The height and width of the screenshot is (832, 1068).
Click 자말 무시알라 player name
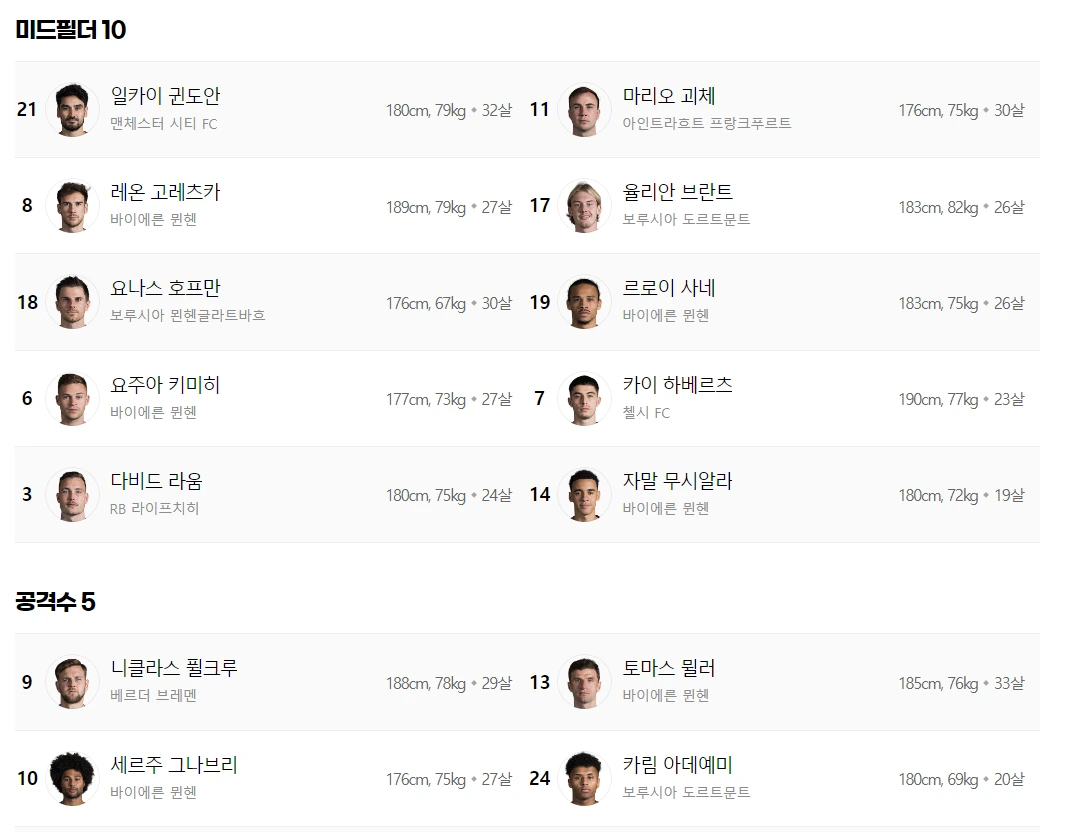[677, 481]
